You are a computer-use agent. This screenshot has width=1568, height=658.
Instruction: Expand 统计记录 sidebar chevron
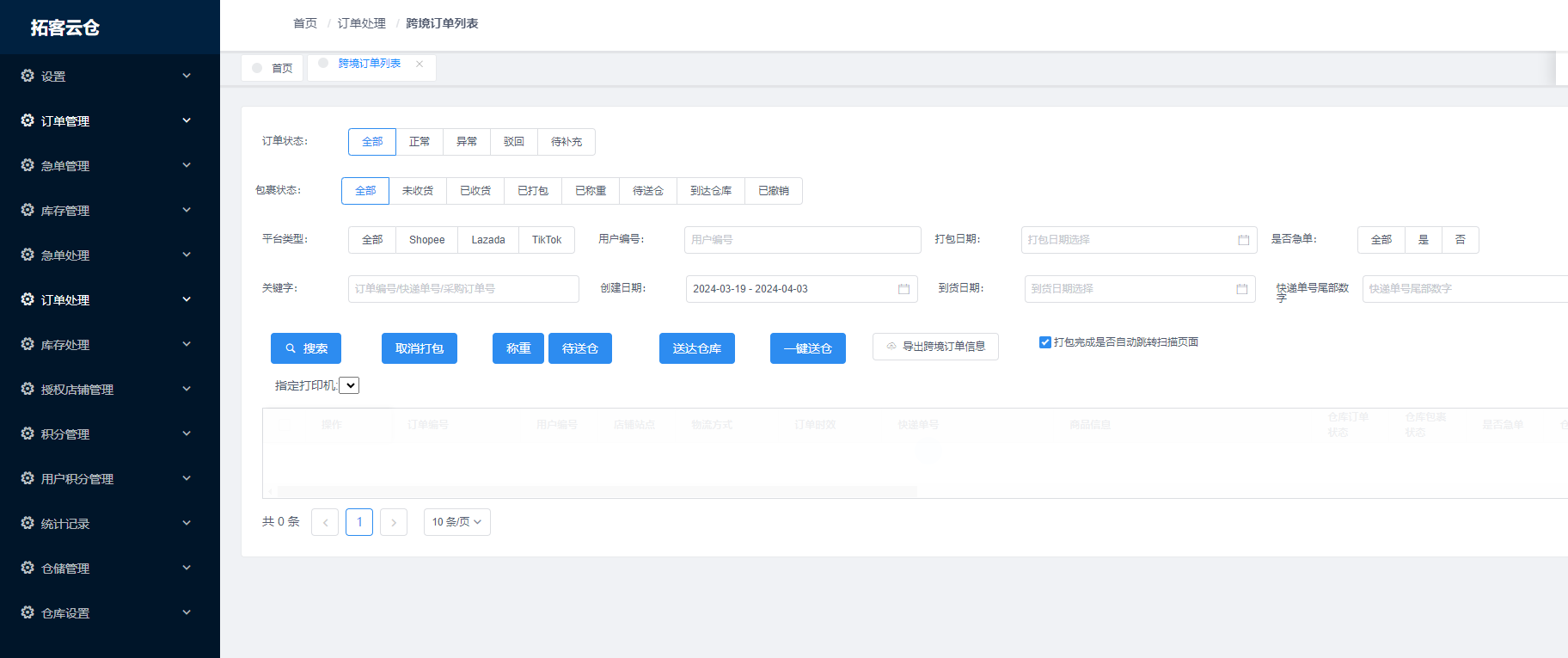point(187,523)
